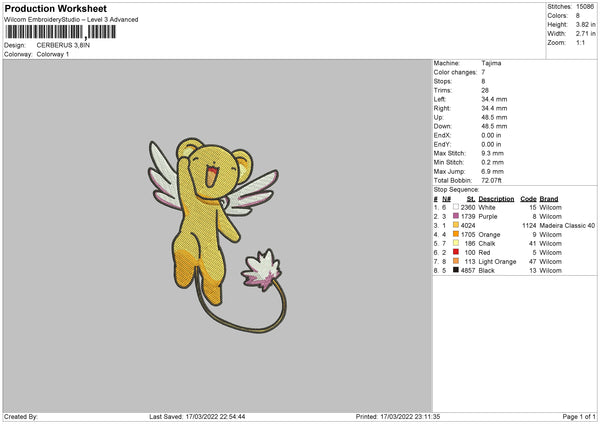Click the barcode under the worksheet title

tap(60, 32)
